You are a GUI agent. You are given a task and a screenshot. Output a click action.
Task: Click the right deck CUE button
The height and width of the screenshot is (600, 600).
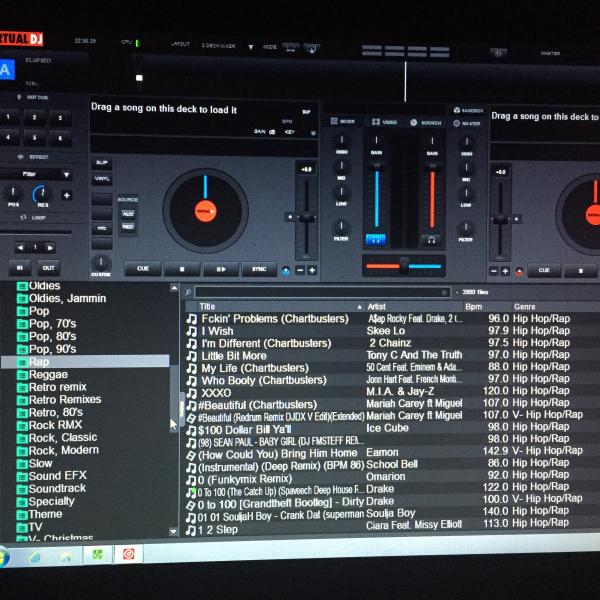pos(544,270)
